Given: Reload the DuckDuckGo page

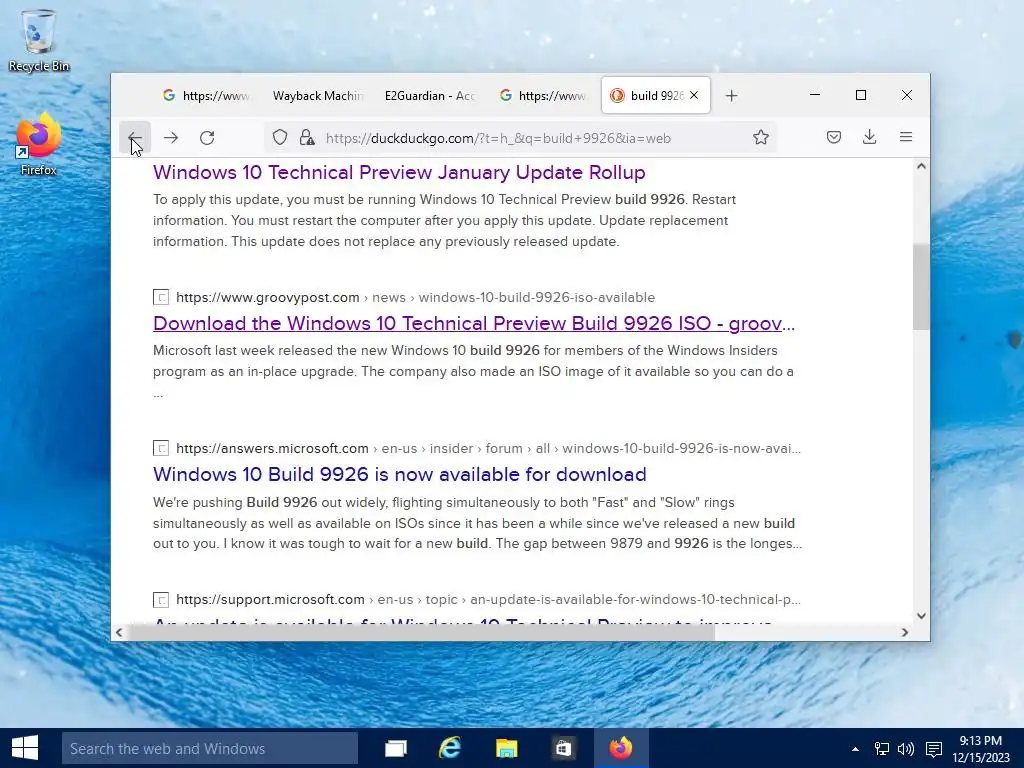Looking at the screenshot, I should point(207,138).
